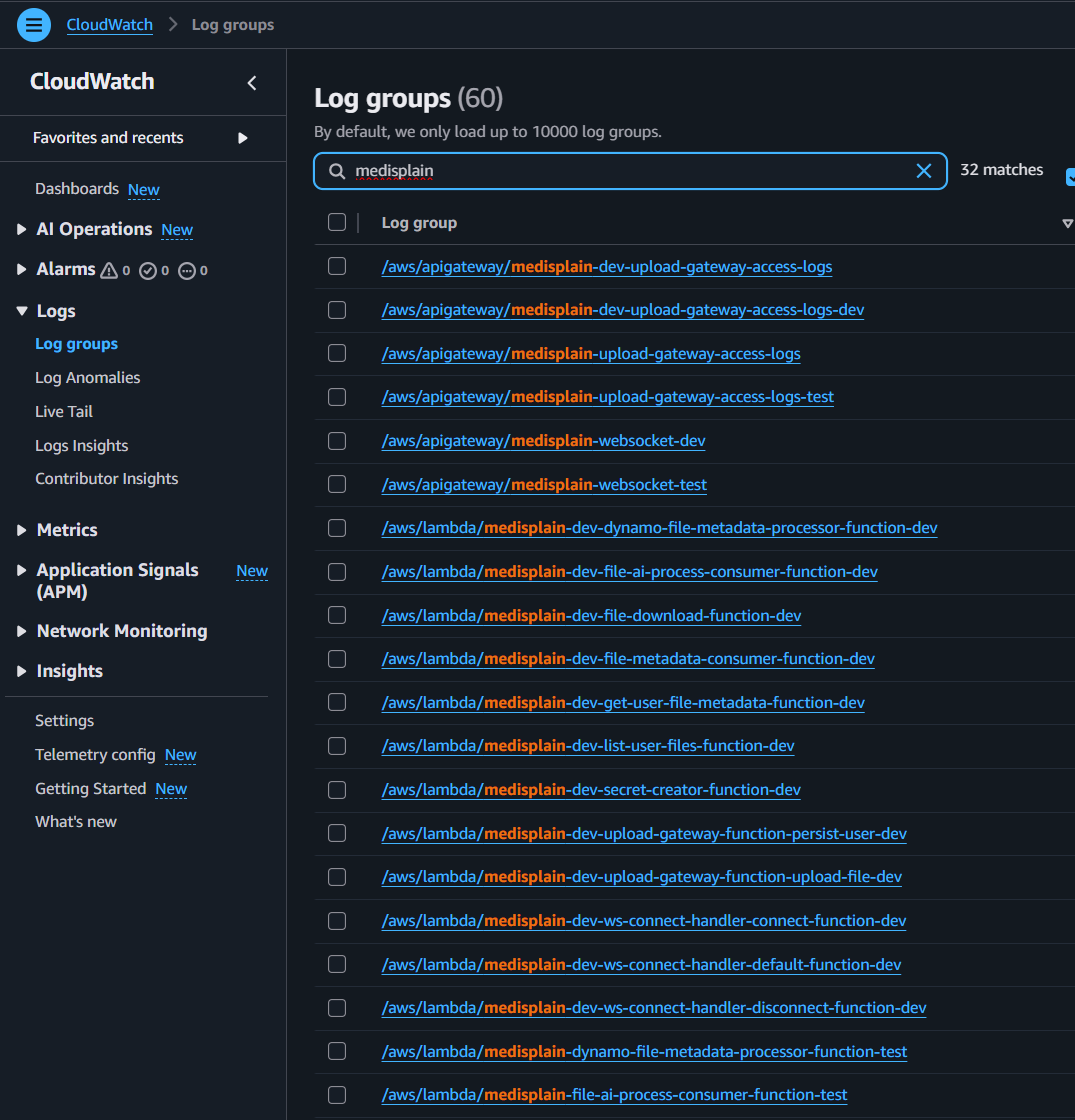The image size is (1075, 1120).
Task: Expand the Alarms section
Action: [x=21, y=269]
